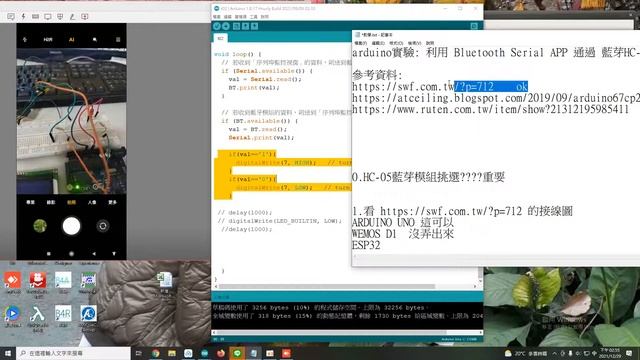Viewport: 640px width, 360px height.
Task: Click the Arduino Upload arrow button
Action: click(x=226, y=26)
